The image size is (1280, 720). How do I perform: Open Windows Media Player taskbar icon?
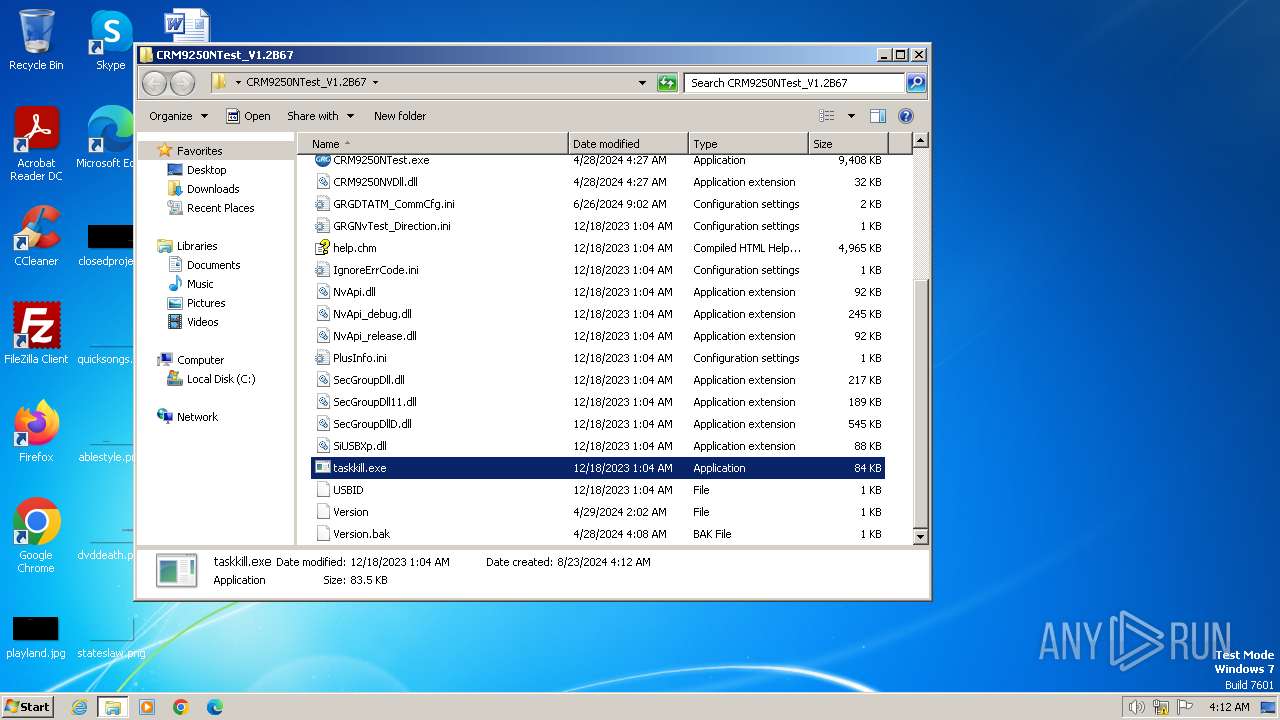[147, 707]
